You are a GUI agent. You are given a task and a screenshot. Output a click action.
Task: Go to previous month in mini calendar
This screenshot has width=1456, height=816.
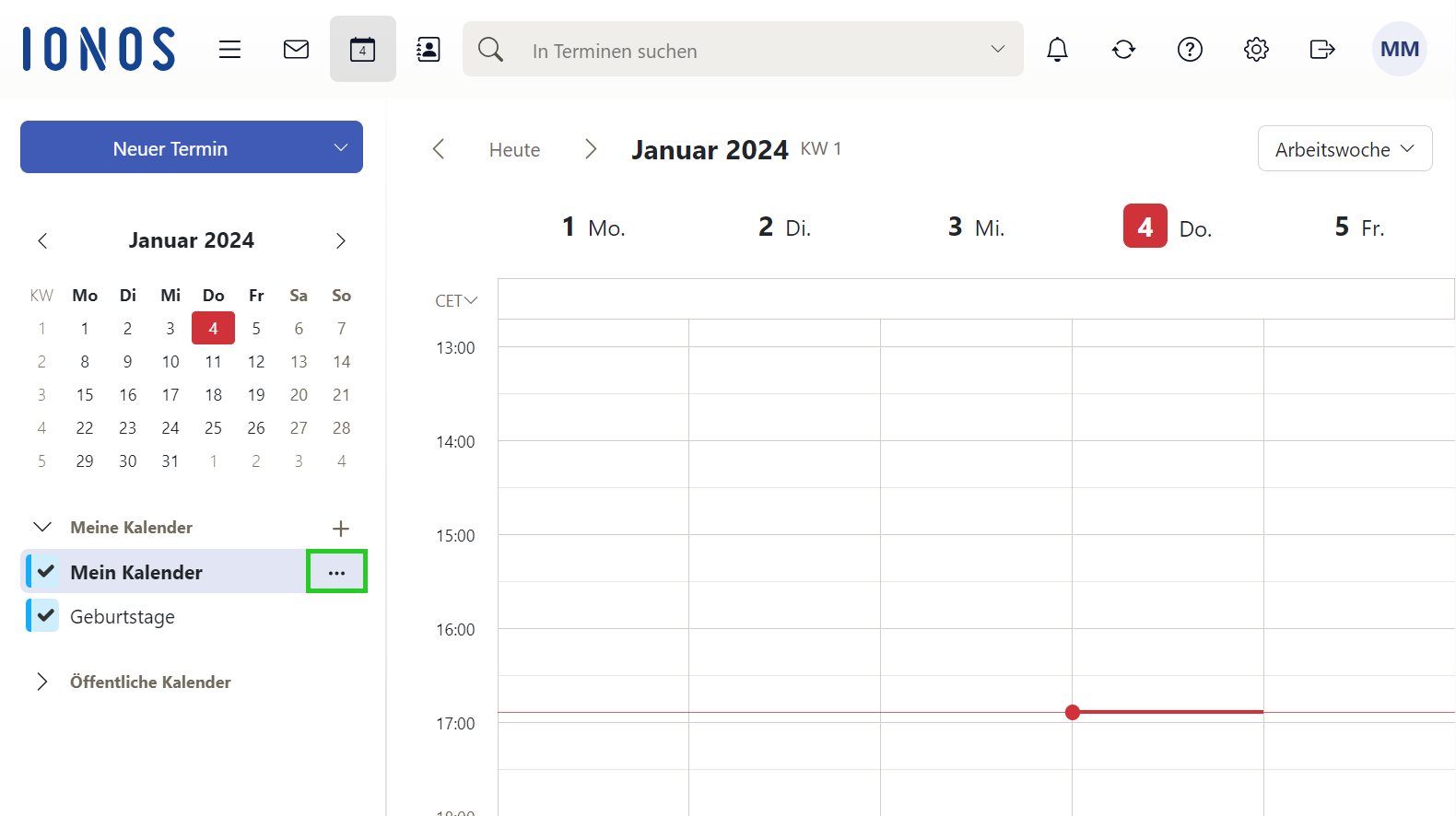(x=42, y=240)
